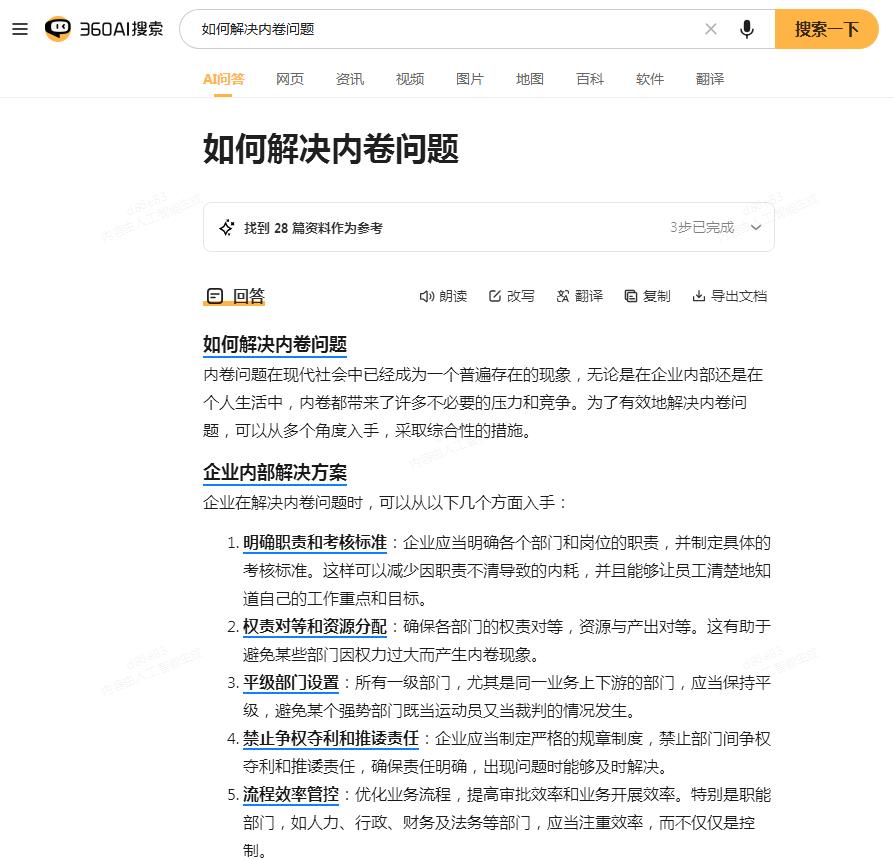This screenshot has width=894, height=860.
Task: Click 朗读 to read answer aloud
Action: tap(443, 296)
